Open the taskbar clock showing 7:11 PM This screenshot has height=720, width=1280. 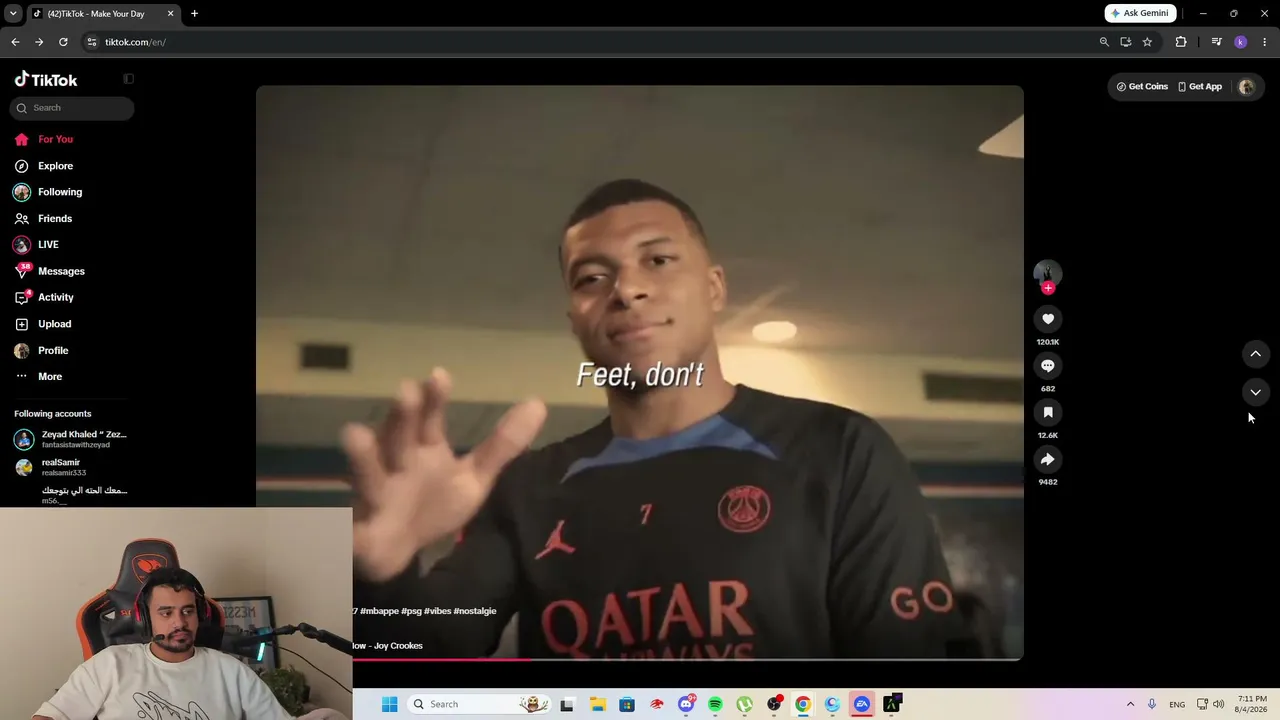pos(1251,704)
